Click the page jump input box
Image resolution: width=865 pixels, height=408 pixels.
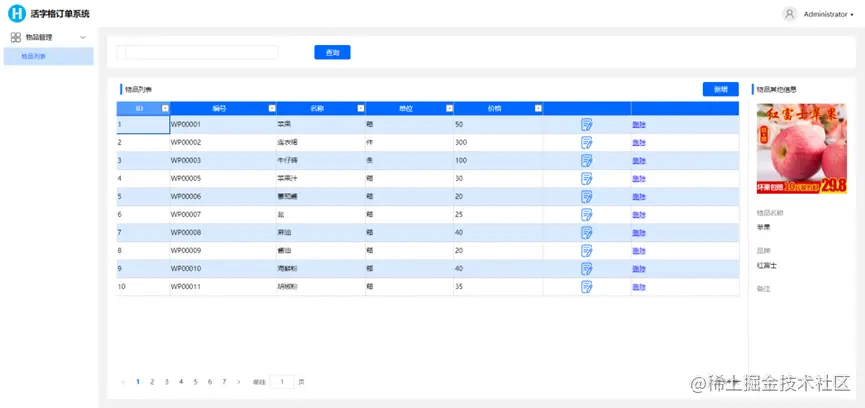click(x=282, y=382)
